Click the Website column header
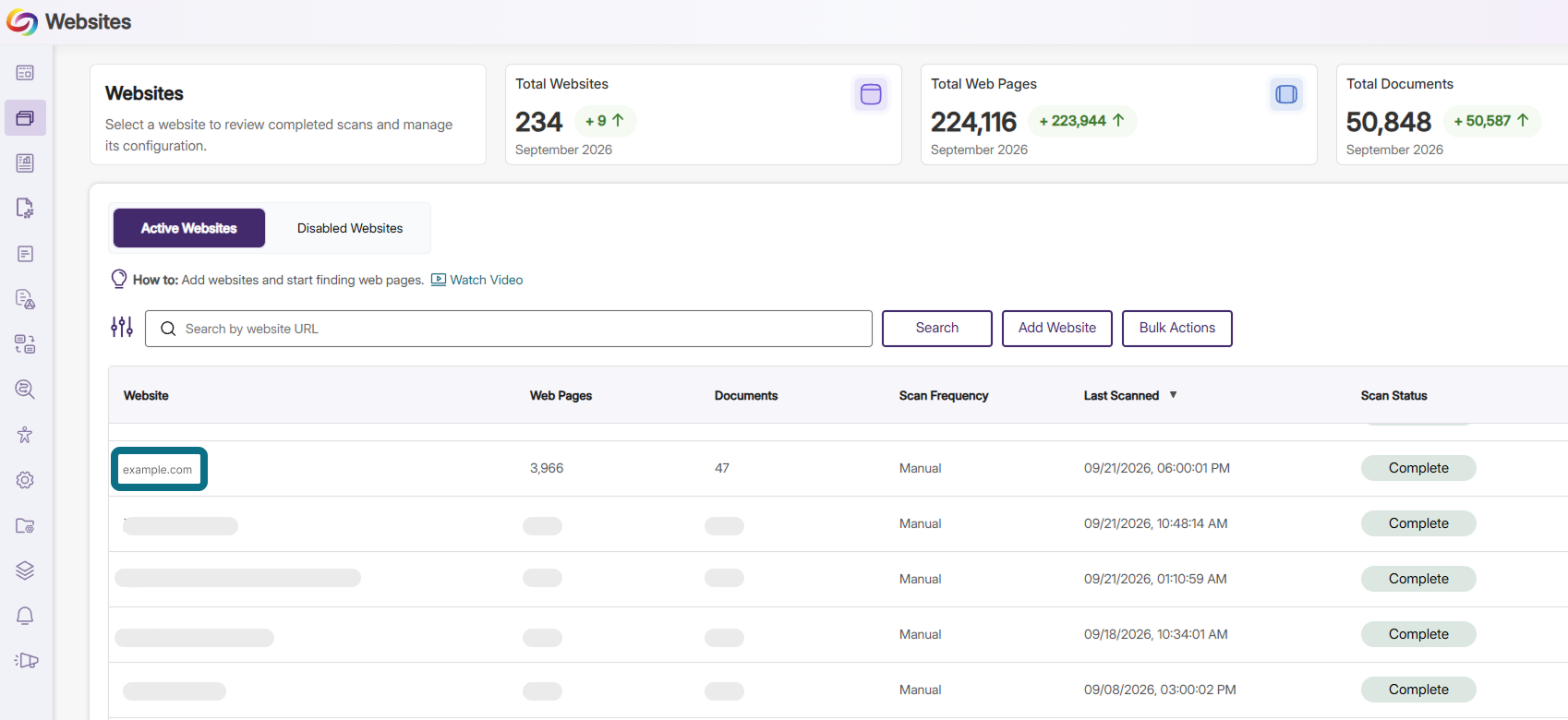1568x720 pixels. point(146,396)
